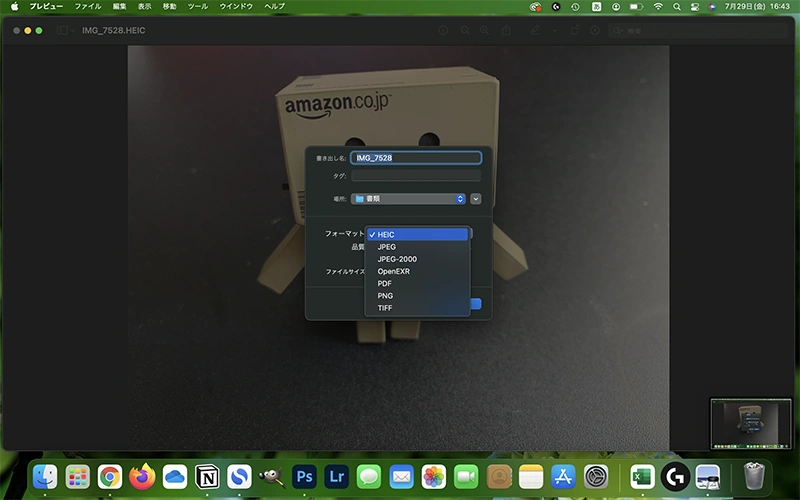Open the ツール menu
The image size is (800, 500).
click(198, 6)
